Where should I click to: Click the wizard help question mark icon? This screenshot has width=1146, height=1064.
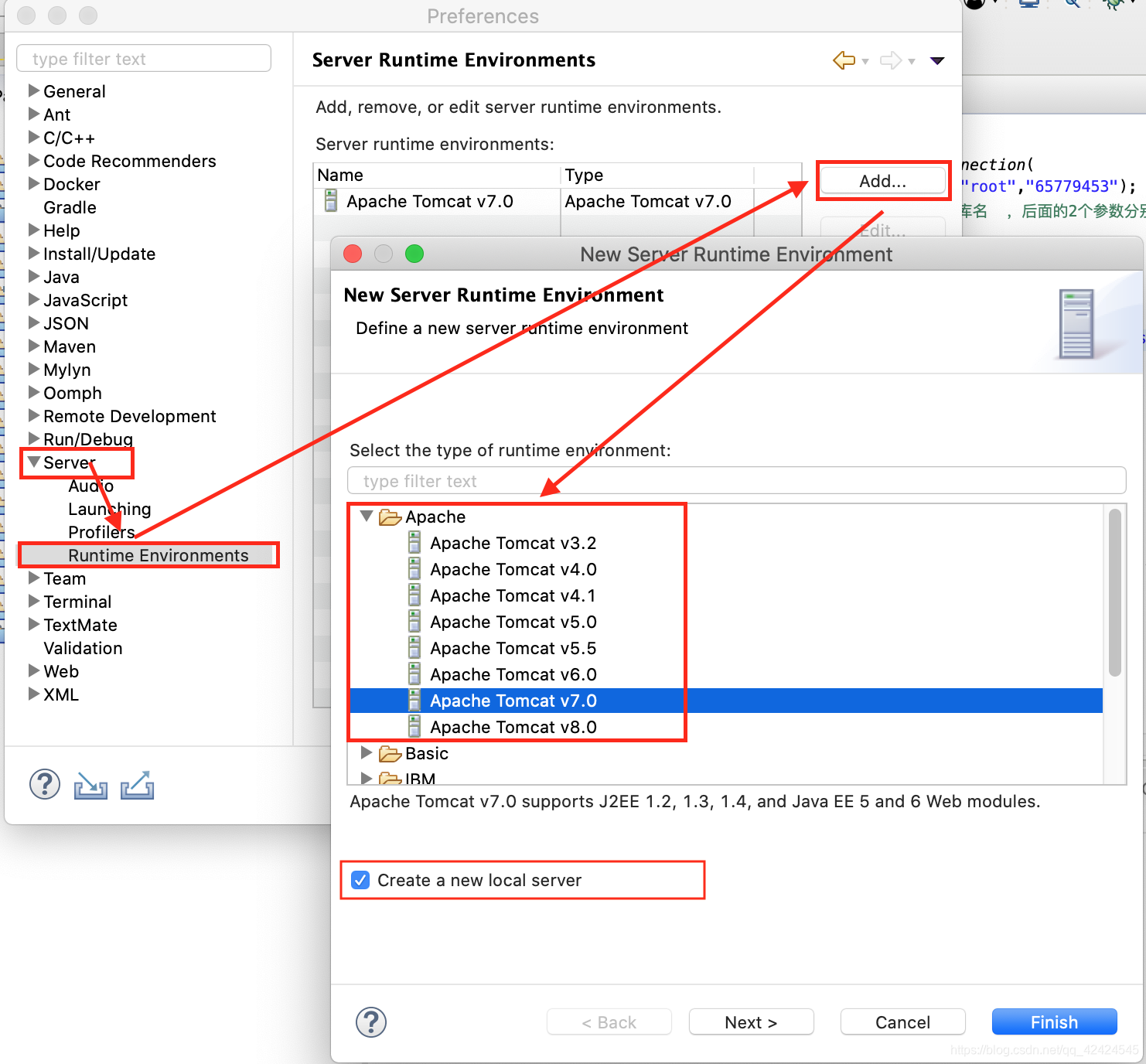point(371,1022)
